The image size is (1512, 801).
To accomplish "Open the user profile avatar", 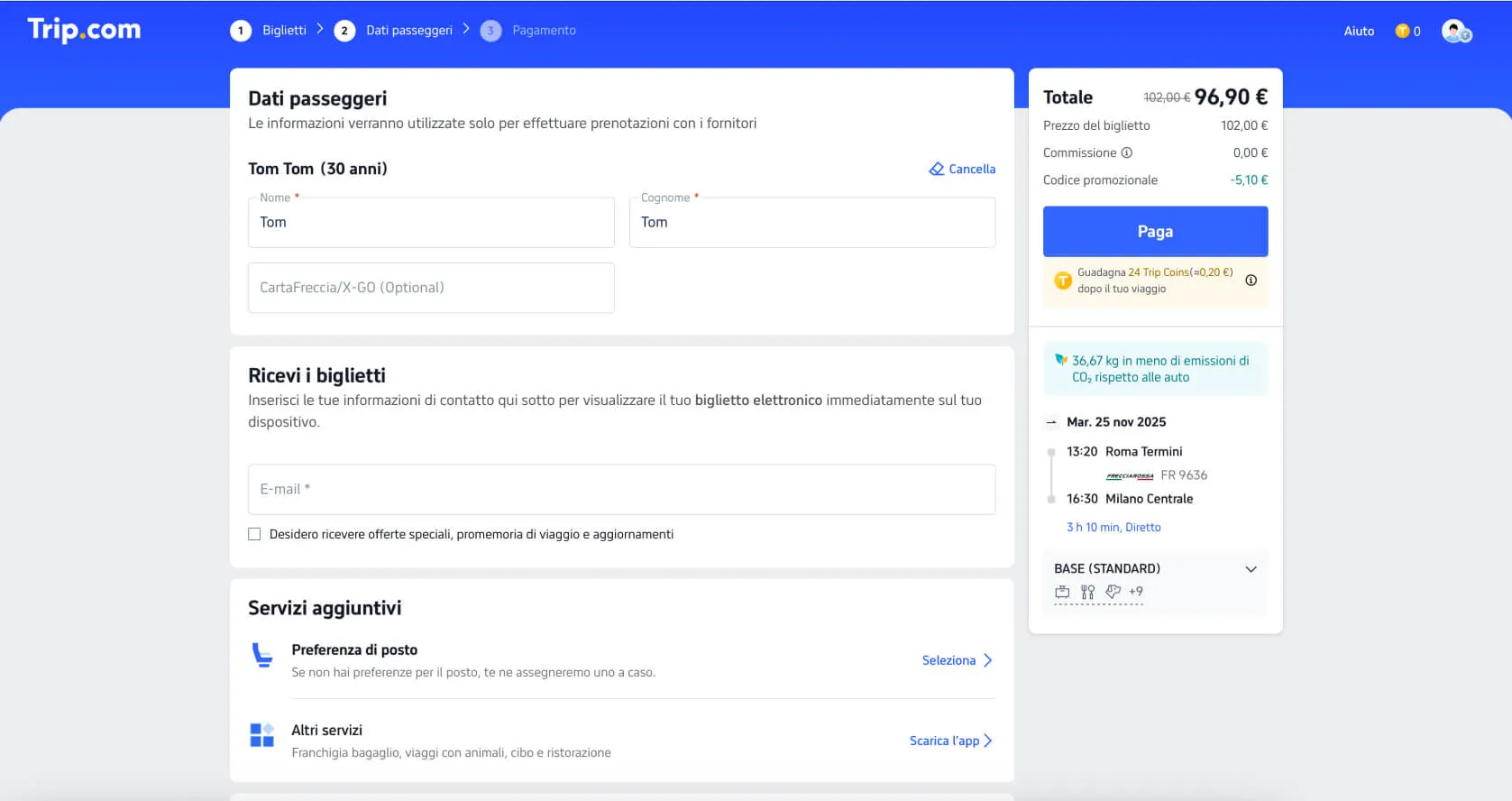I will (x=1456, y=31).
